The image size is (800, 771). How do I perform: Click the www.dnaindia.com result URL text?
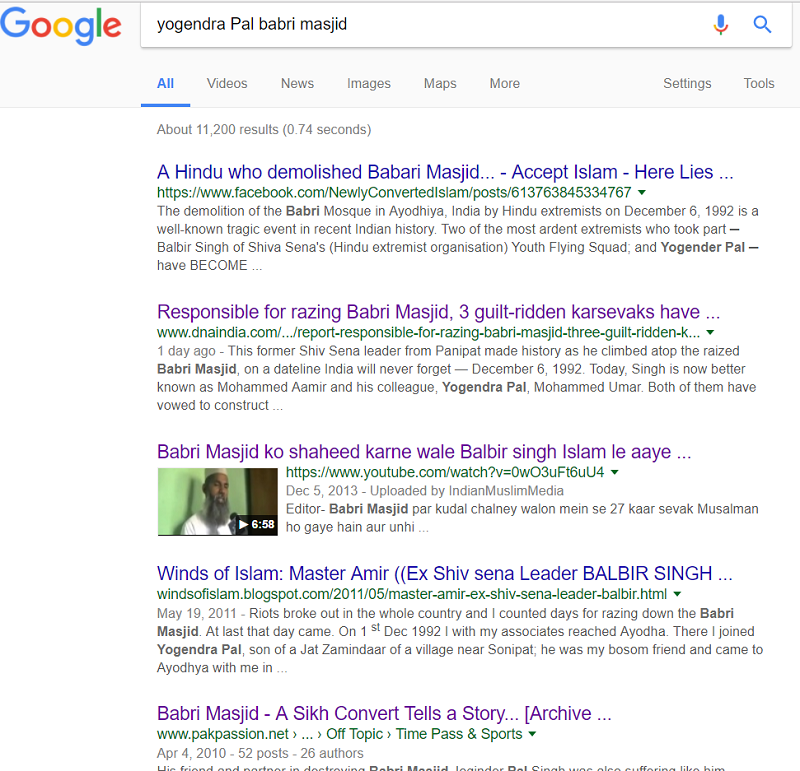tap(429, 333)
